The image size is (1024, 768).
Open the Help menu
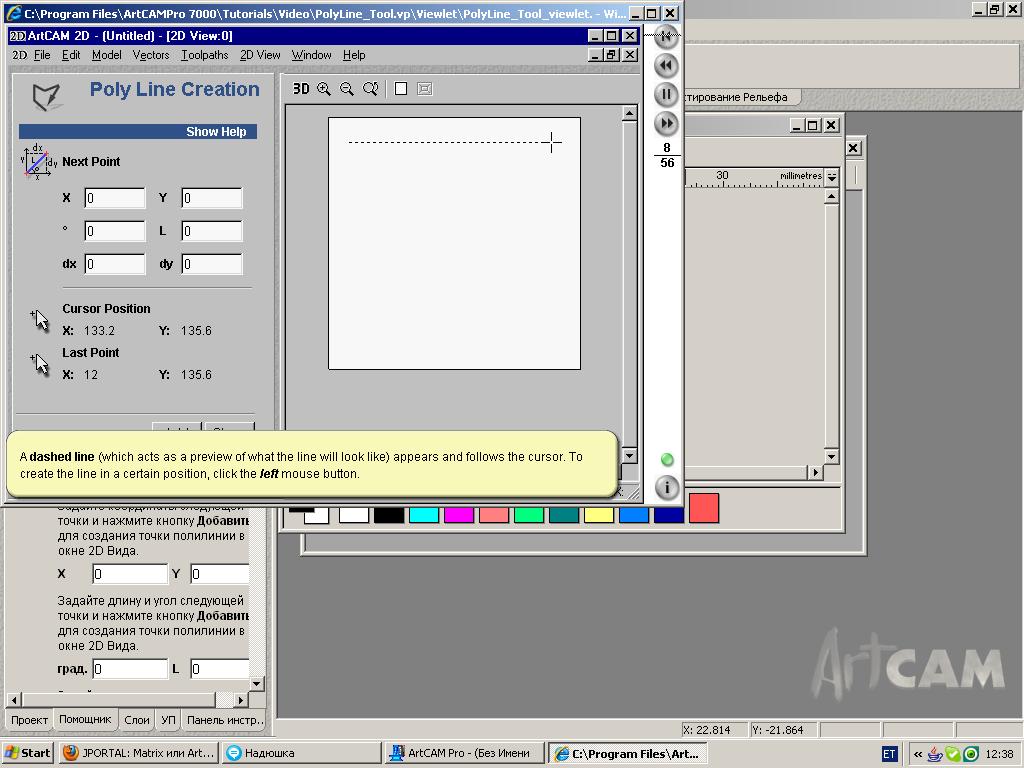click(354, 55)
